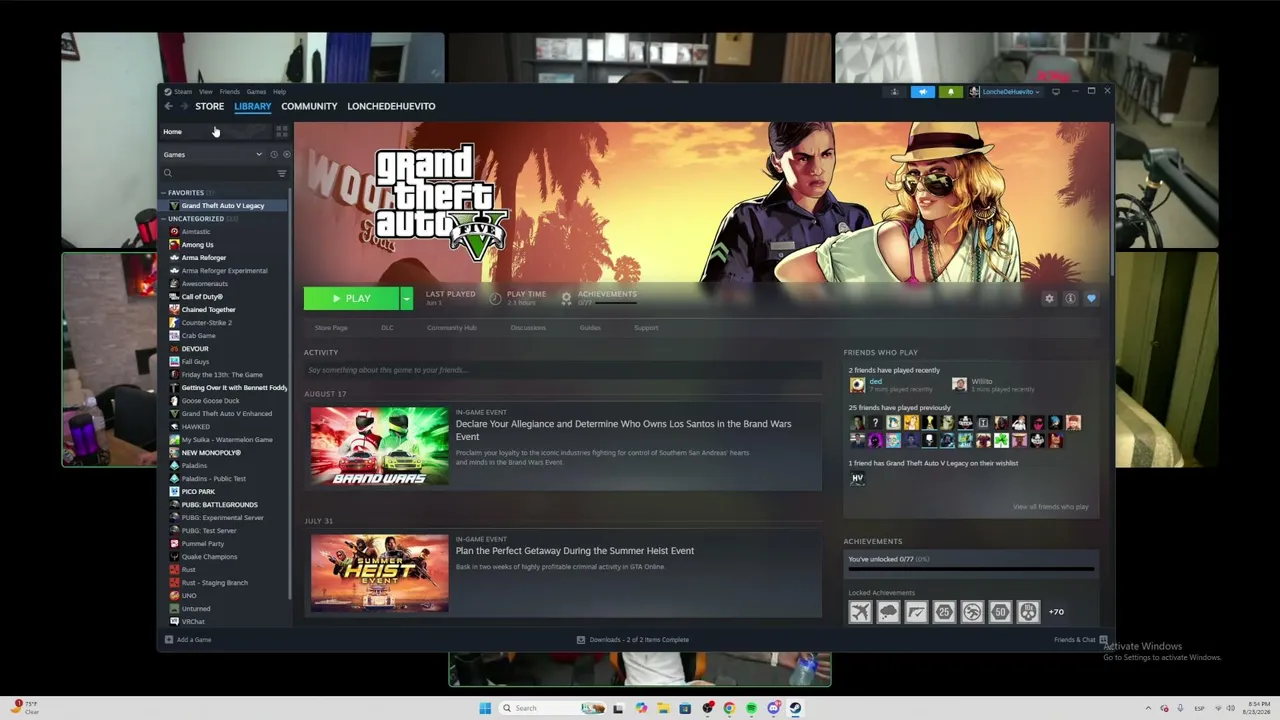Click the Among Us game icon
1280x720 pixels.
(x=174, y=245)
